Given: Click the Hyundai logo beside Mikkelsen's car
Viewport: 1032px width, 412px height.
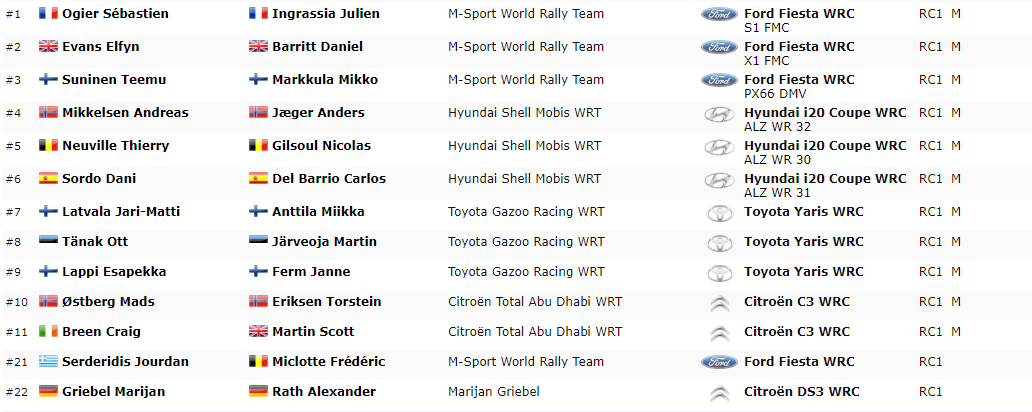Looking at the screenshot, I should pyautogui.click(x=719, y=115).
